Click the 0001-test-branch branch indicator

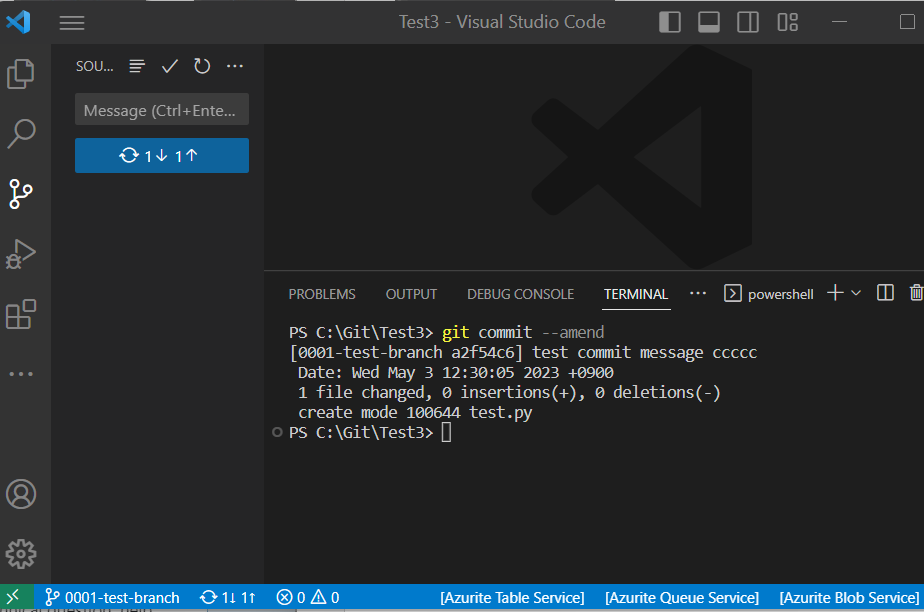(112, 597)
